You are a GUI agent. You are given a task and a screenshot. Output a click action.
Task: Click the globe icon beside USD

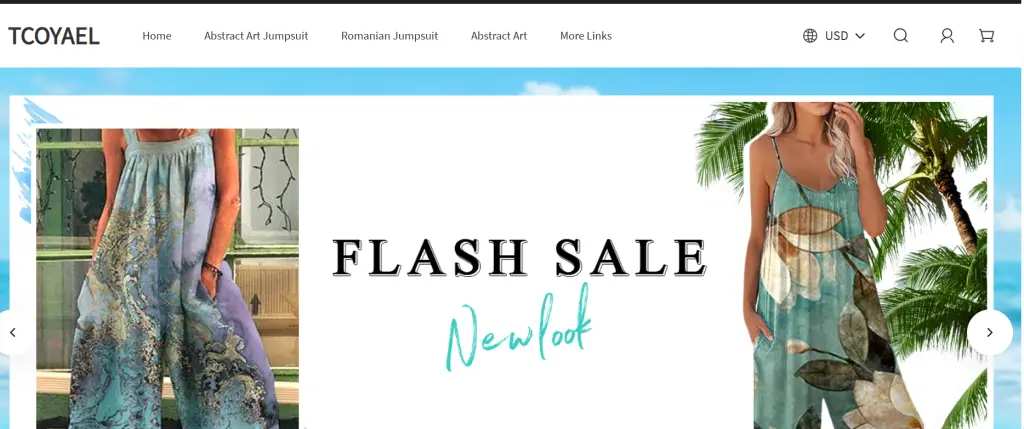(810, 36)
